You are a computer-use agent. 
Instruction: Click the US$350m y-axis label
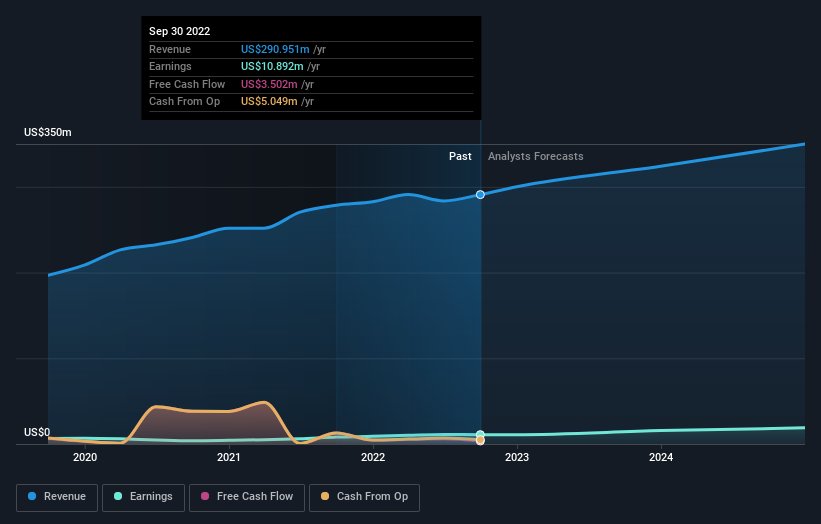click(48, 132)
